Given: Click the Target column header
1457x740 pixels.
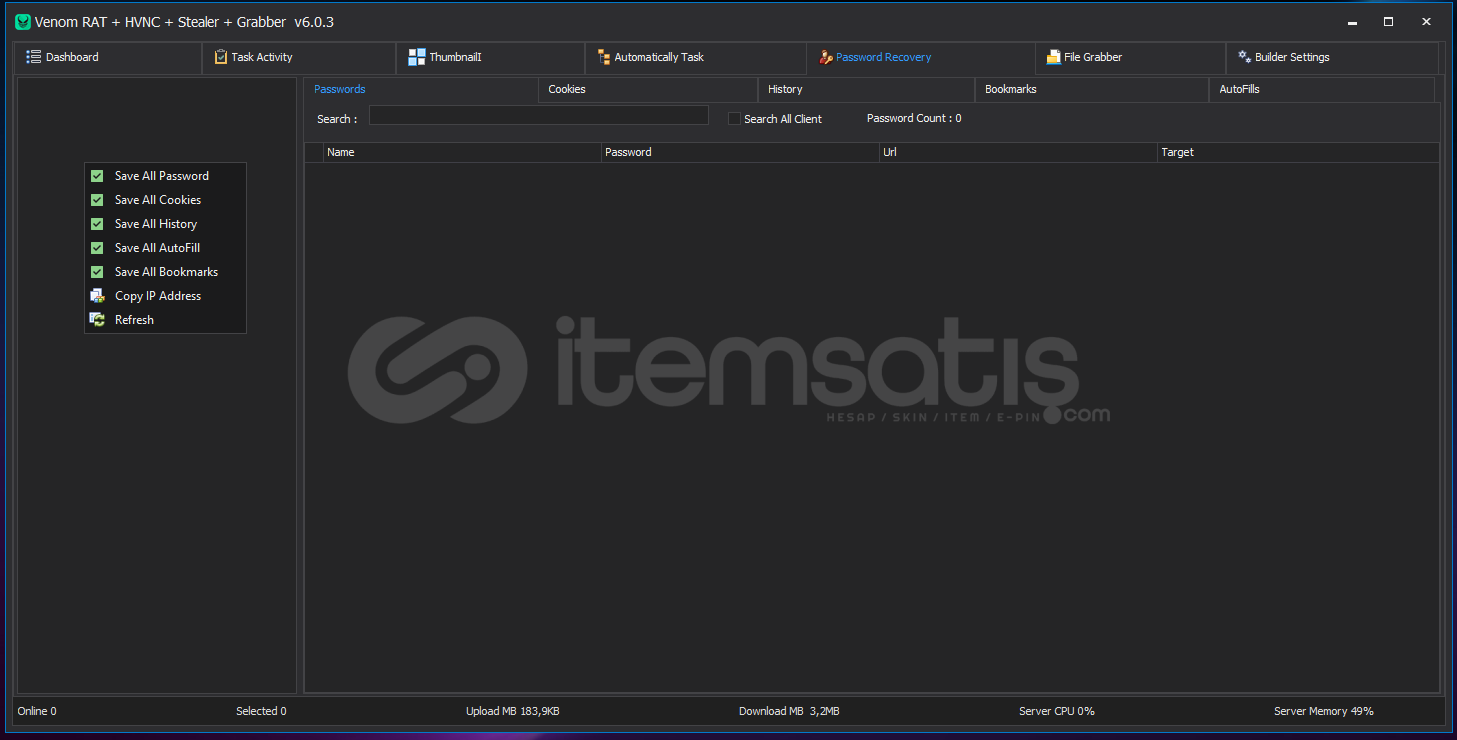Looking at the screenshot, I should [x=1298, y=153].
